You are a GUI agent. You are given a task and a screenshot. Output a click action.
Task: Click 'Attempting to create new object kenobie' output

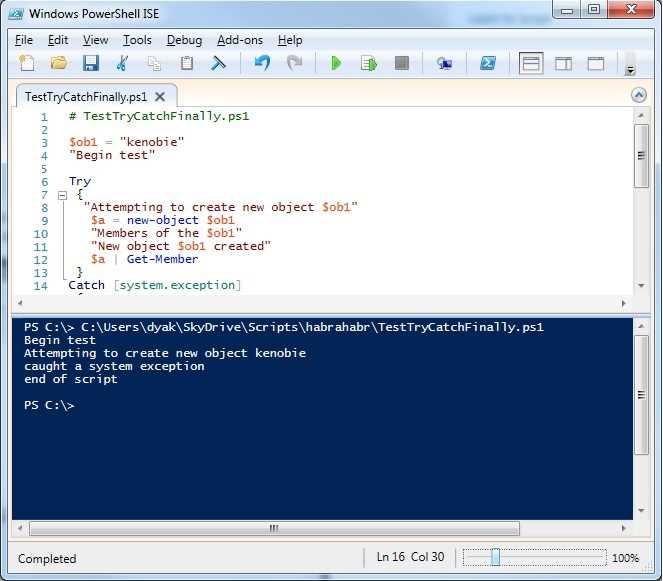pyautogui.click(x=165, y=353)
